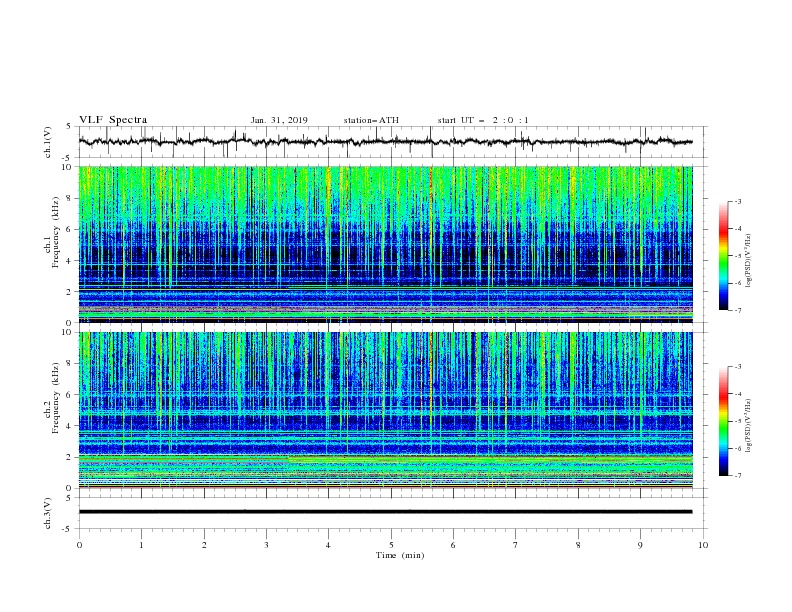This screenshot has height=612, width=792.
Task: Click the "-5" tick on ch.2 colorbar
Action: tap(737, 421)
